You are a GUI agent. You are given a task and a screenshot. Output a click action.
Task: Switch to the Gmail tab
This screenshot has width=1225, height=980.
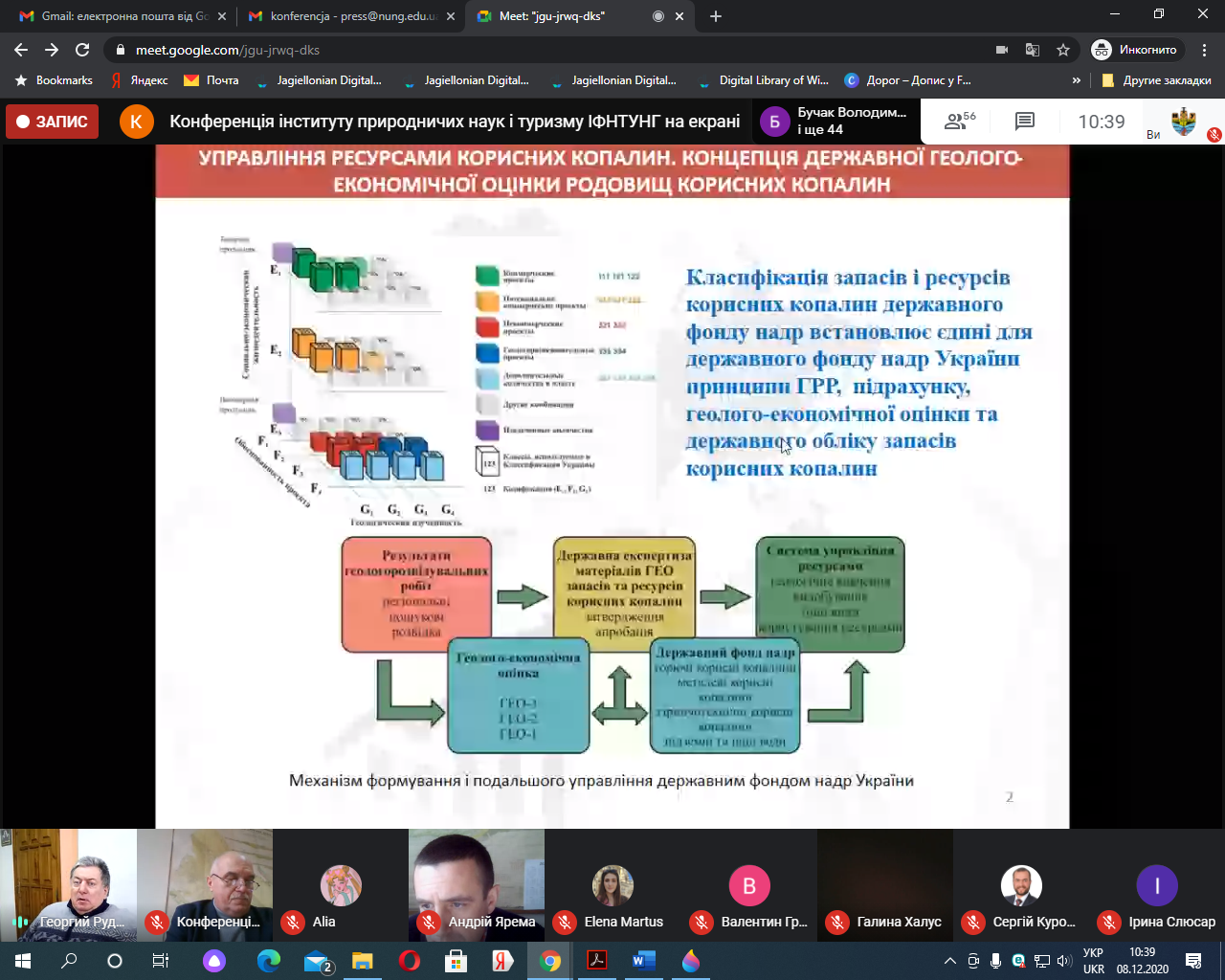115,16
